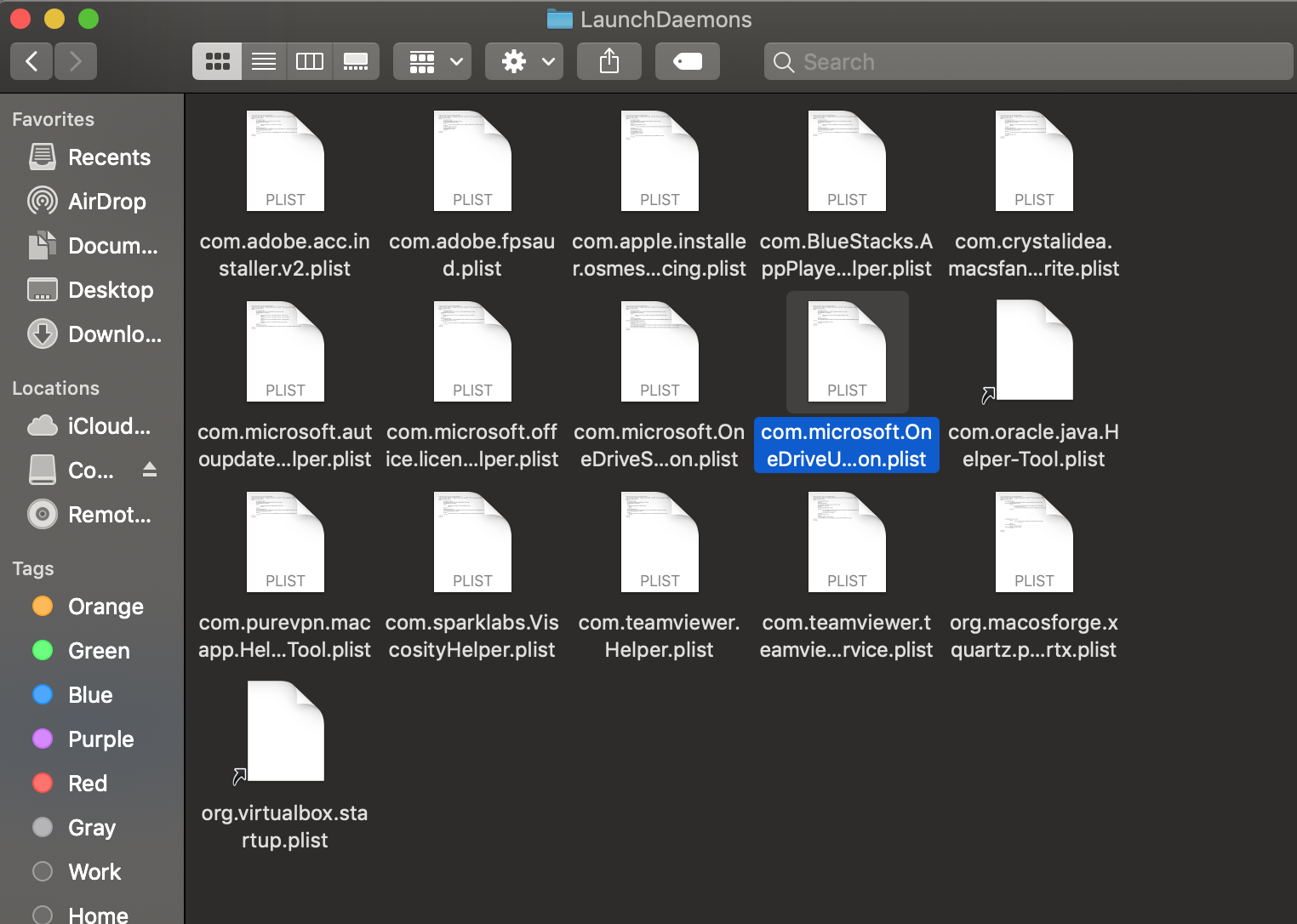The width and height of the screenshot is (1297, 924).
Task: Open the item grouping dropdown
Action: [x=431, y=60]
